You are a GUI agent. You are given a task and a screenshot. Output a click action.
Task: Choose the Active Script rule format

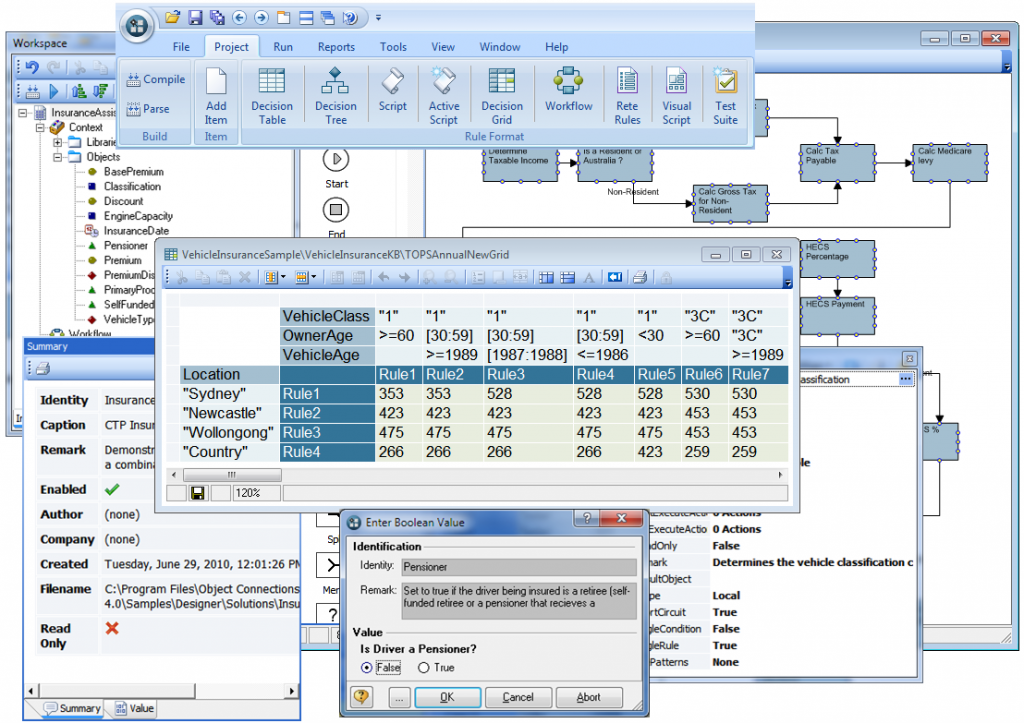pyautogui.click(x=443, y=95)
